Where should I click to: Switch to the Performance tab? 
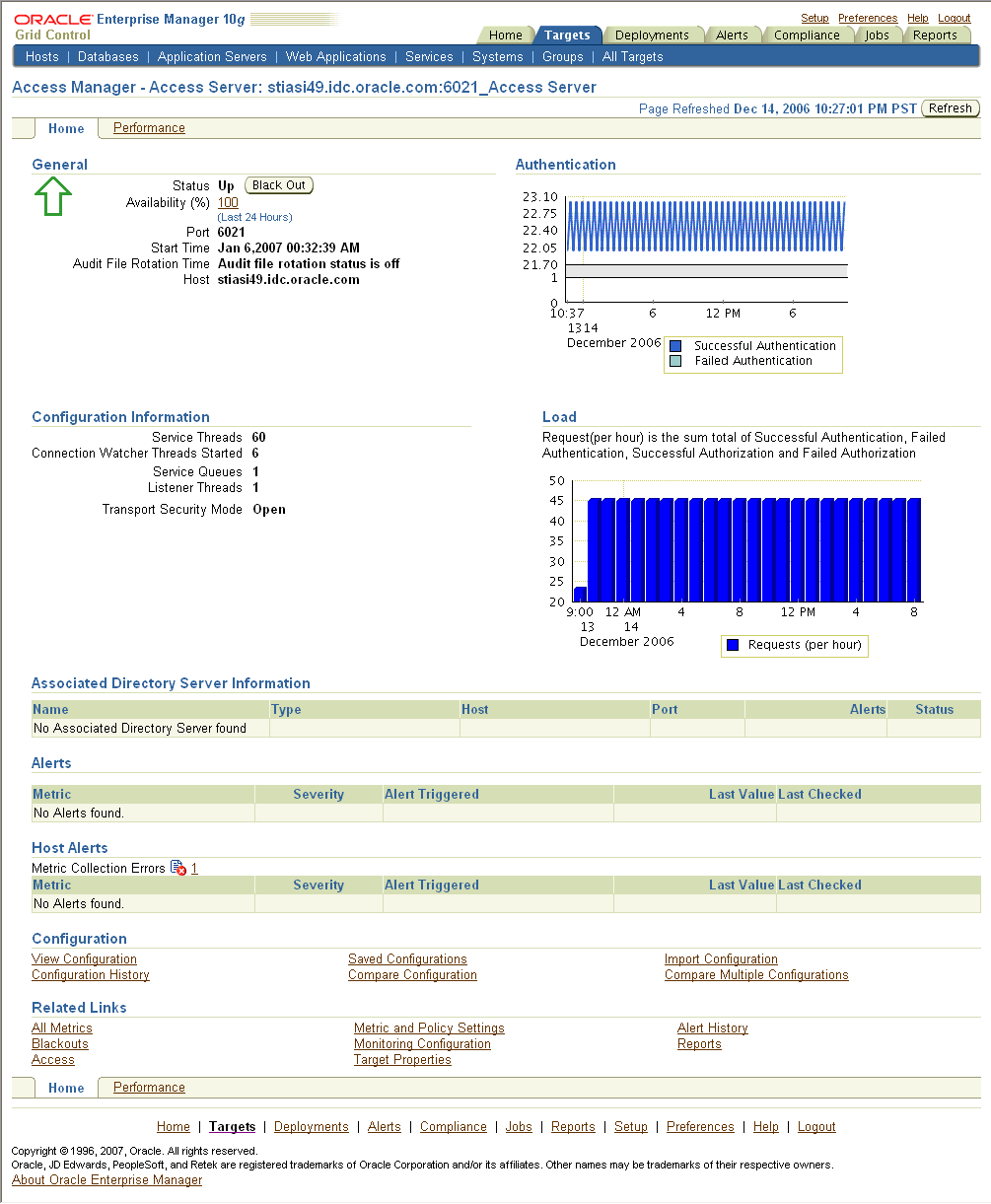[x=148, y=127]
